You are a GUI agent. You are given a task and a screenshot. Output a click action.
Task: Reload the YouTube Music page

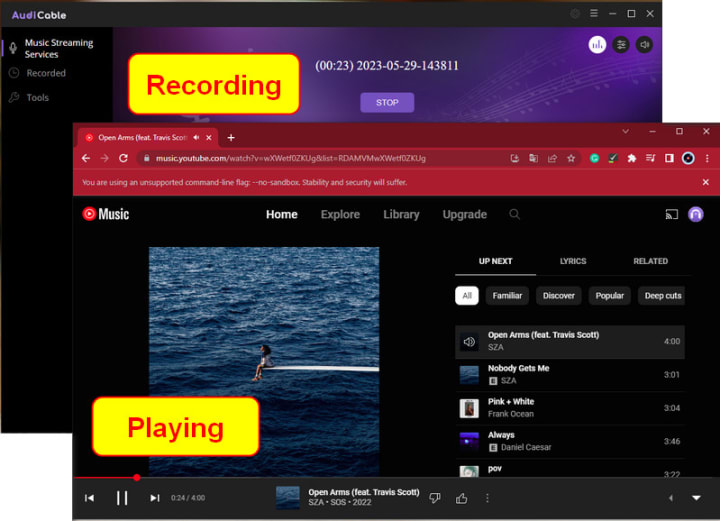(123, 158)
